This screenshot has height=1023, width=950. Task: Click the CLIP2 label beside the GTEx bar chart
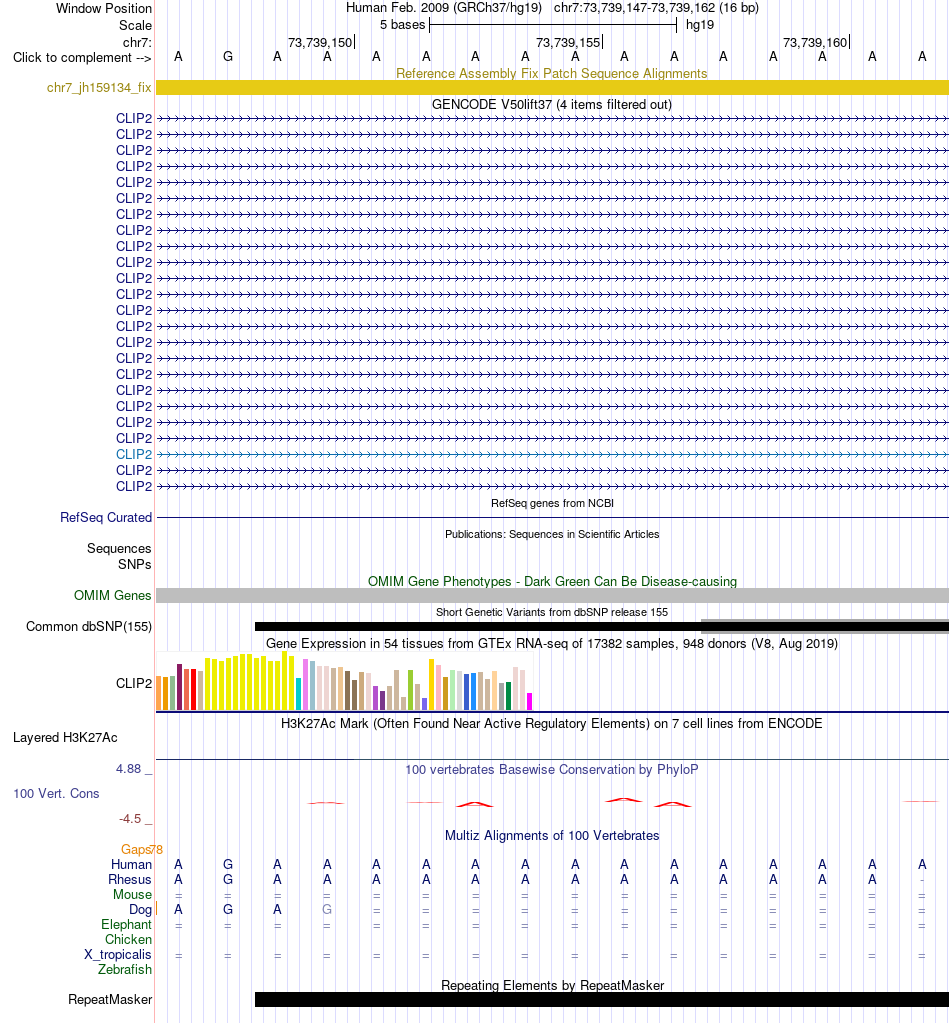click(x=134, y=683)
